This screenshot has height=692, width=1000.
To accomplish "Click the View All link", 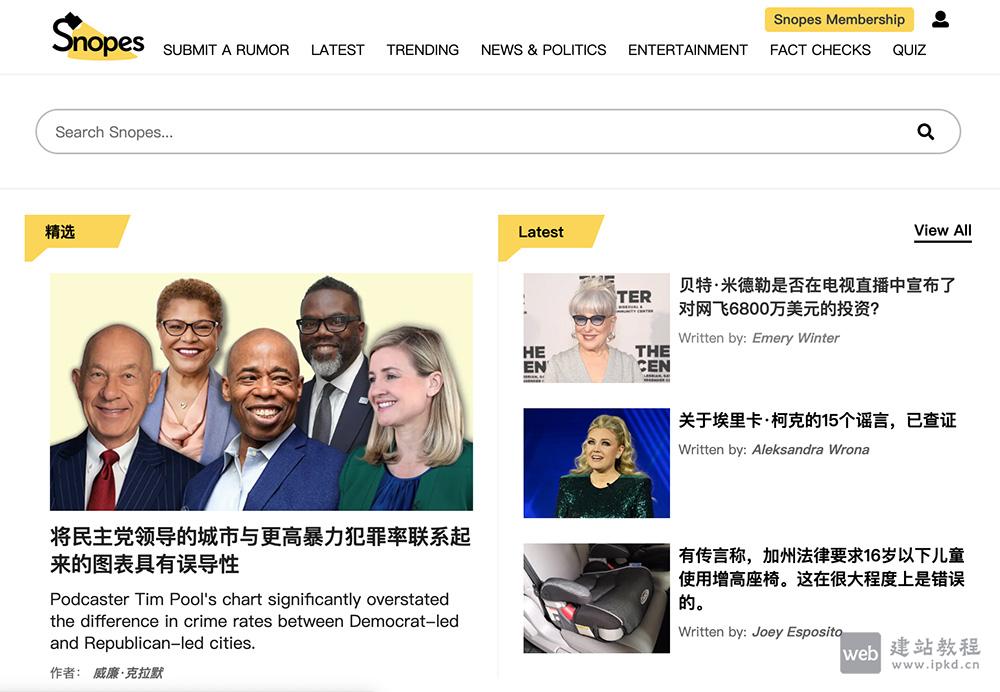I will (942, 230).
